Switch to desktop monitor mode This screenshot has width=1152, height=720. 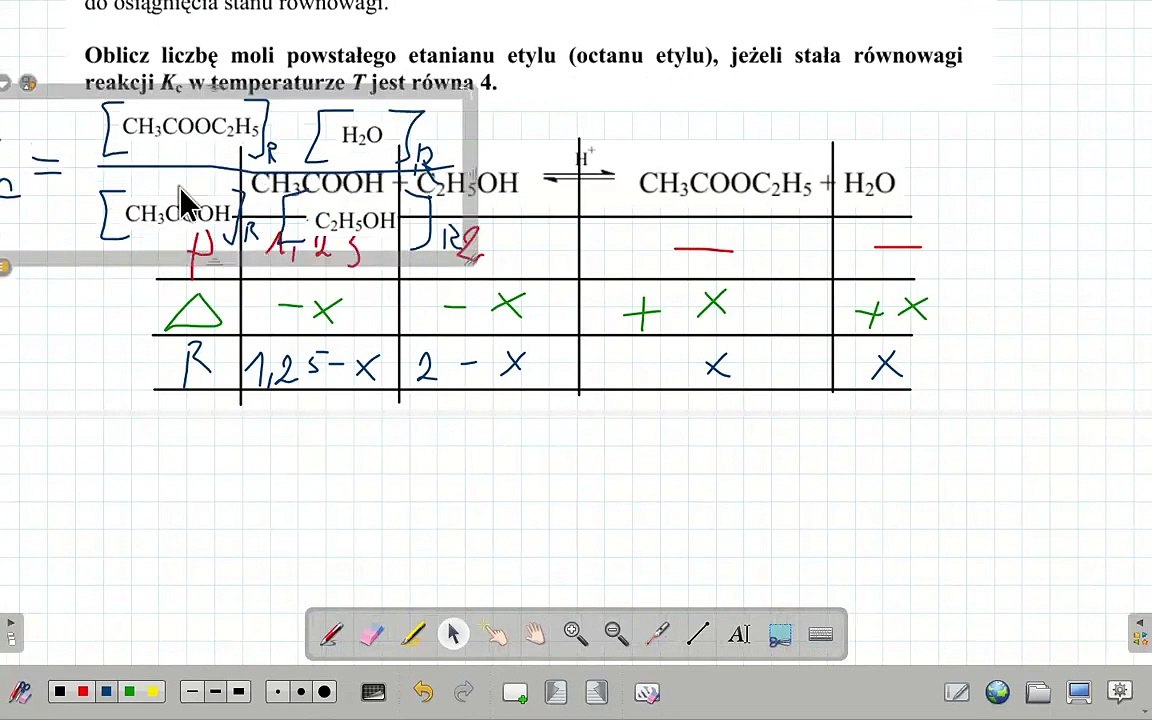pos(1079,692)
